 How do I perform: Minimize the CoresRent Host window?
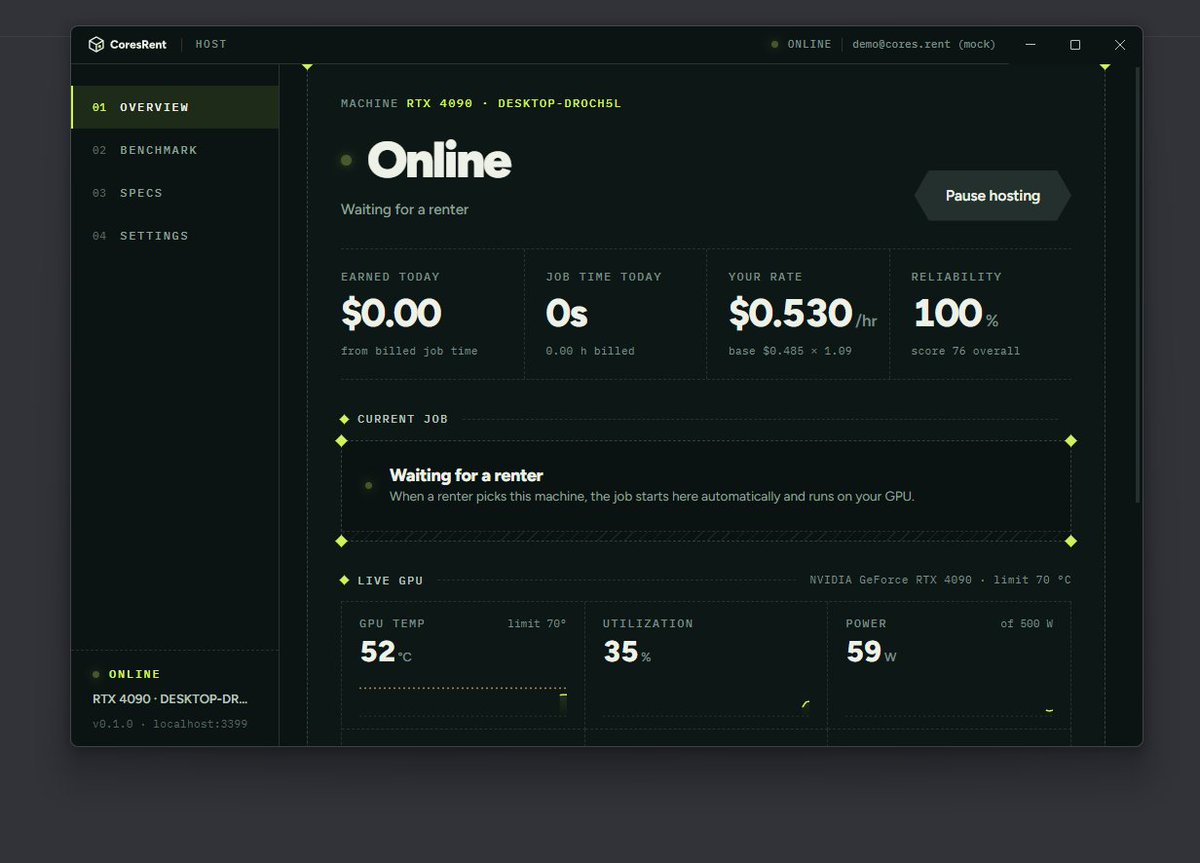[x=1030, y=45]
